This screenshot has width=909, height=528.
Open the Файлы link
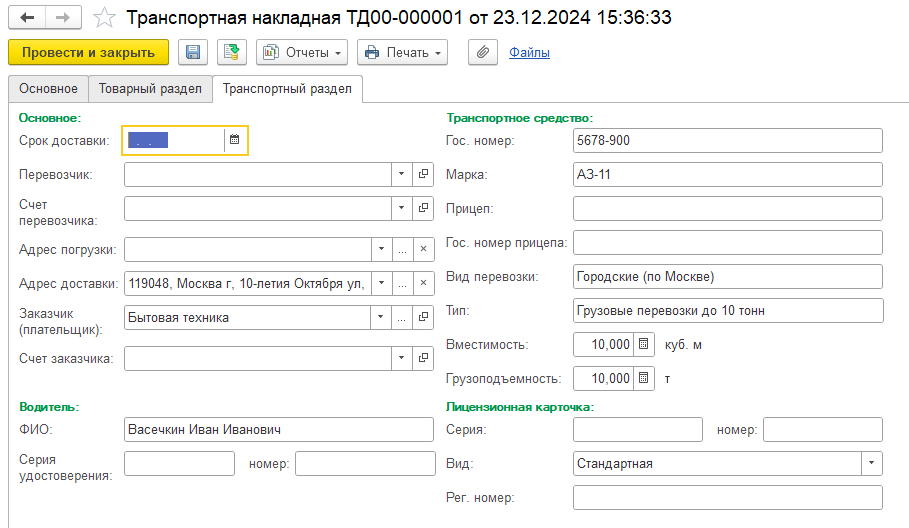click(x=529, y=52)
